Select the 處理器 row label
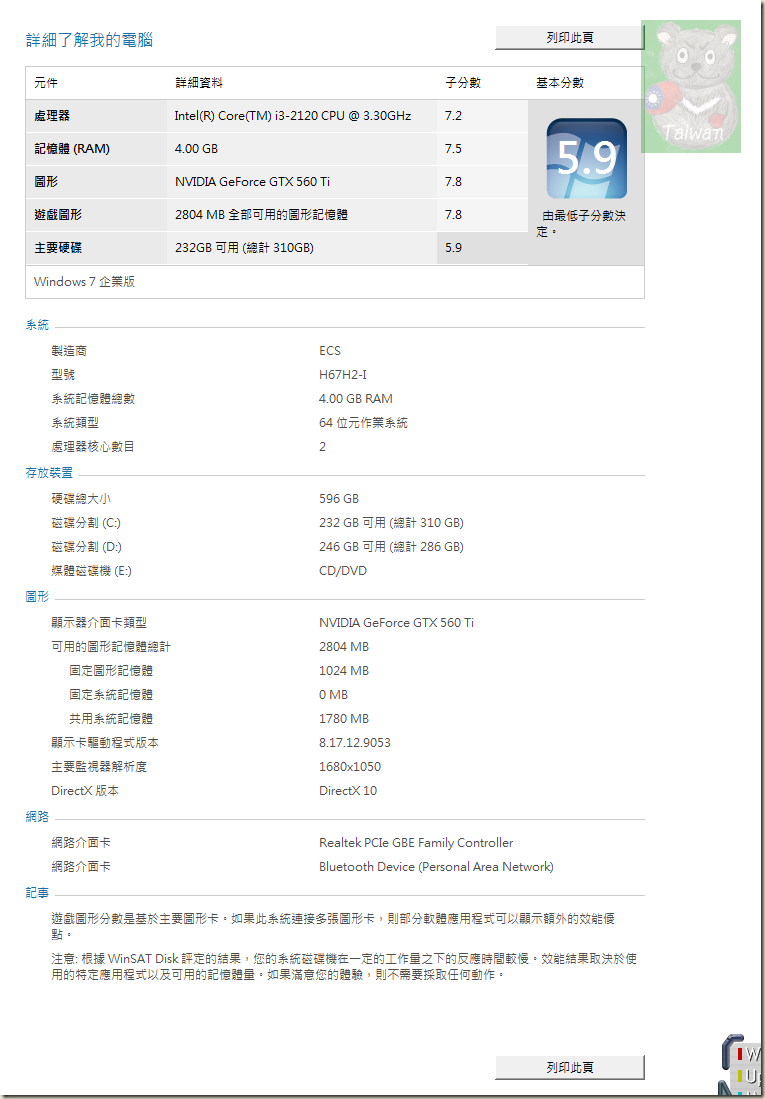The height and width of the screenshot is (1099, 765). 53,116
